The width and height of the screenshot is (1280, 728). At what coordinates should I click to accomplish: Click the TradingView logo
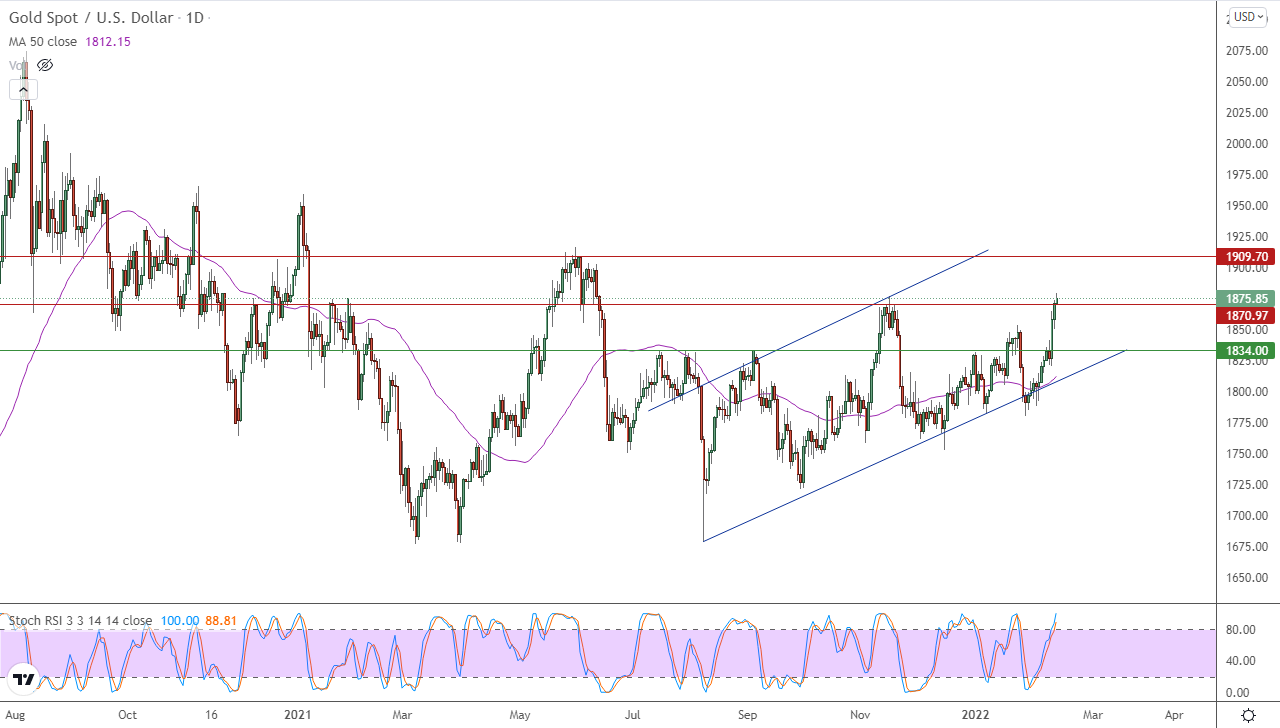pos(24,680)
